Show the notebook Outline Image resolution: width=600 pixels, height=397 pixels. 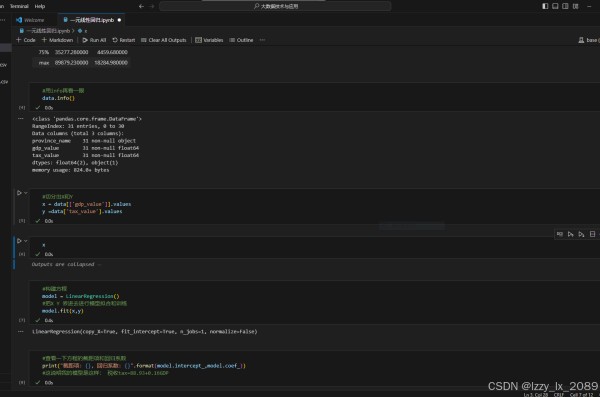click(241, 40)
